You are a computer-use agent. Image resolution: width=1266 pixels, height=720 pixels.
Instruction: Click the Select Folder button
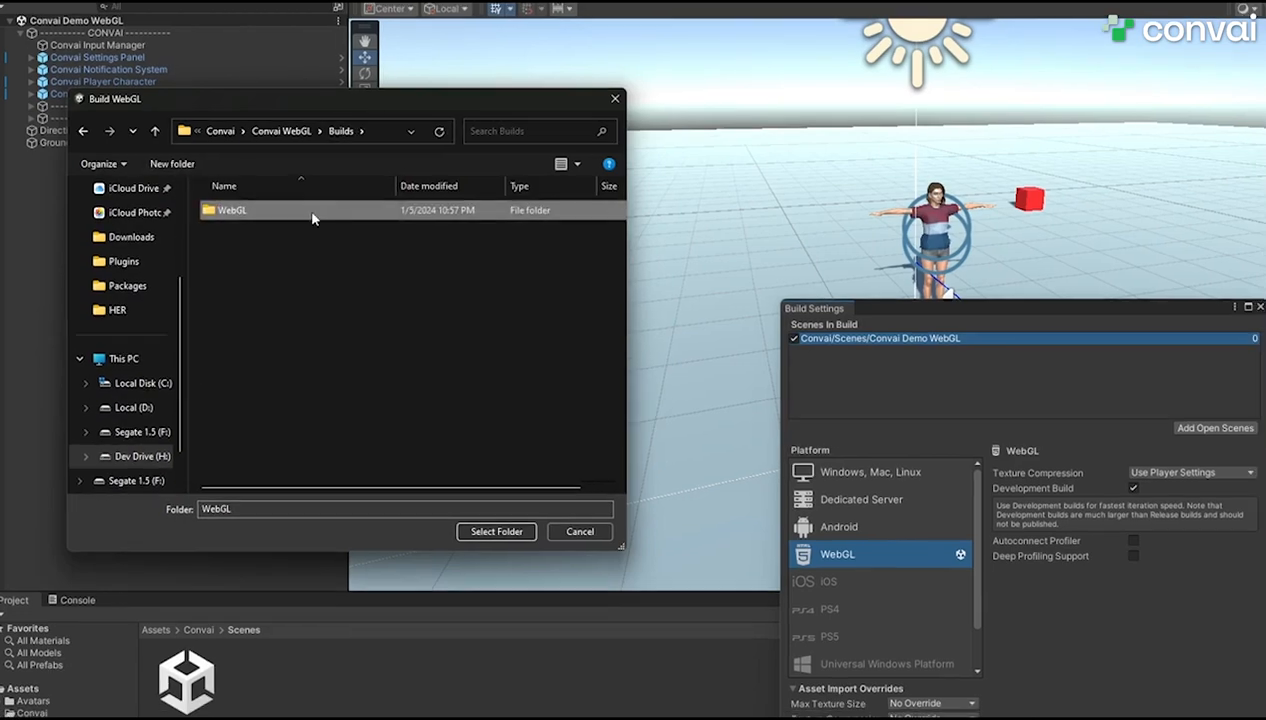click(x=496, y=532)
